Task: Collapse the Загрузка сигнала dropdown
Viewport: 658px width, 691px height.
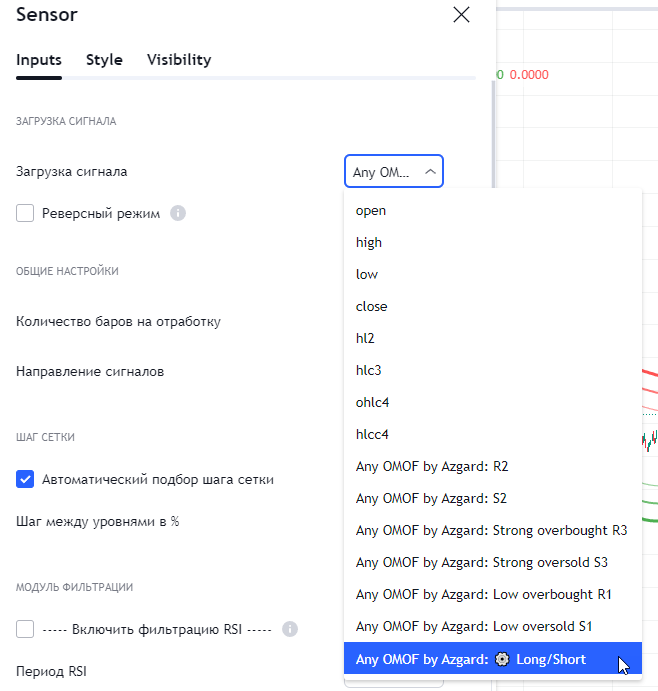Action: pyautogui.click(x=394, y=172)
